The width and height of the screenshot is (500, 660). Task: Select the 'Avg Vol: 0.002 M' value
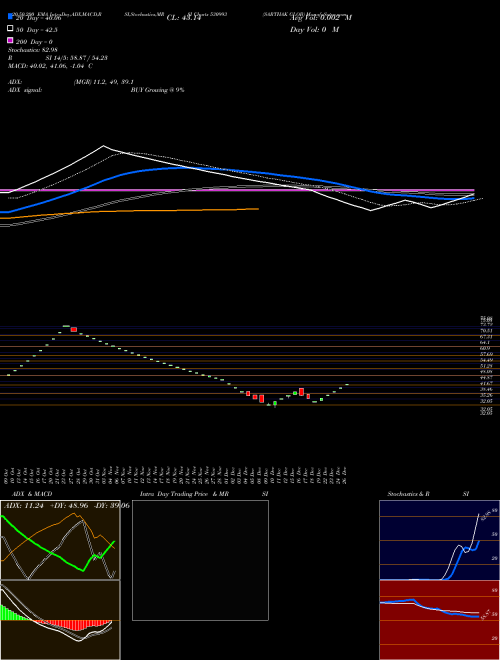321,18
